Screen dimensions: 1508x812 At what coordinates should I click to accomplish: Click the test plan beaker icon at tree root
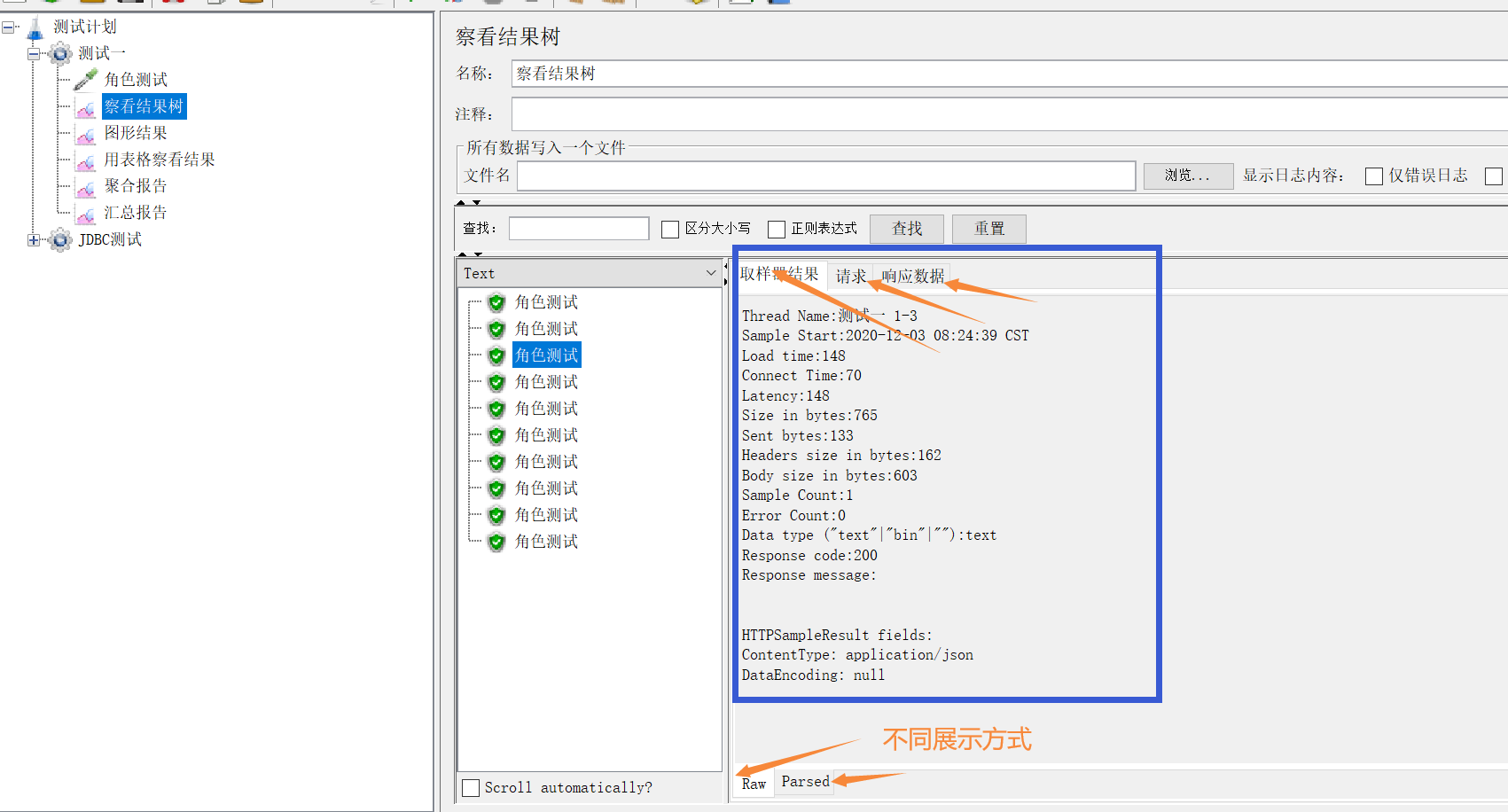pos(34,27)
